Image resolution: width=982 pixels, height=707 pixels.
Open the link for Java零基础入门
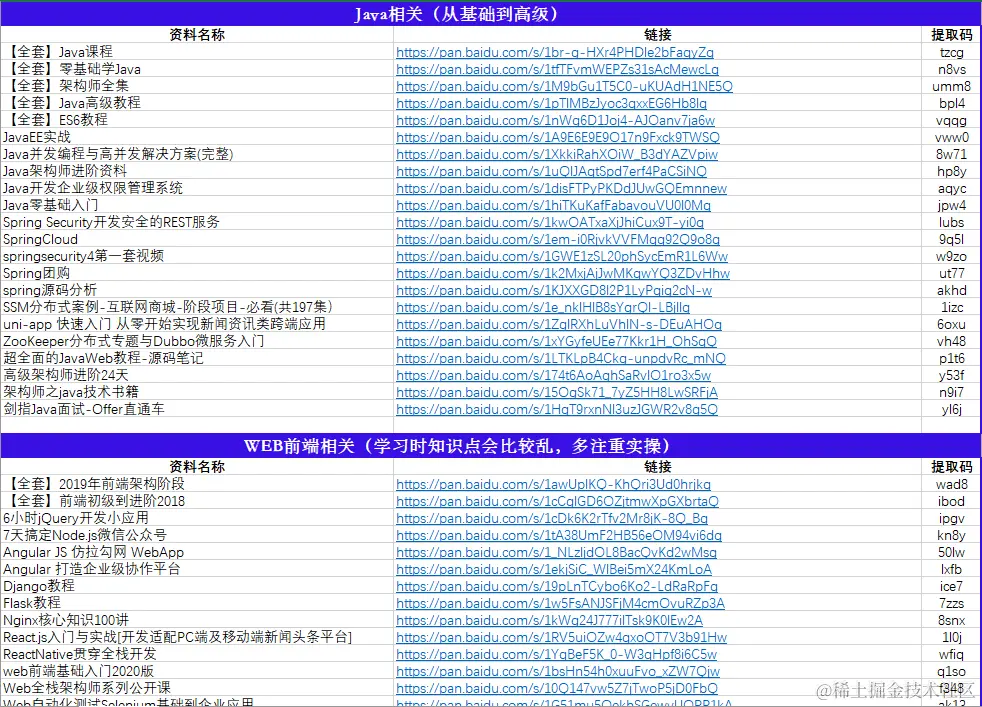[x=554, y=205]
